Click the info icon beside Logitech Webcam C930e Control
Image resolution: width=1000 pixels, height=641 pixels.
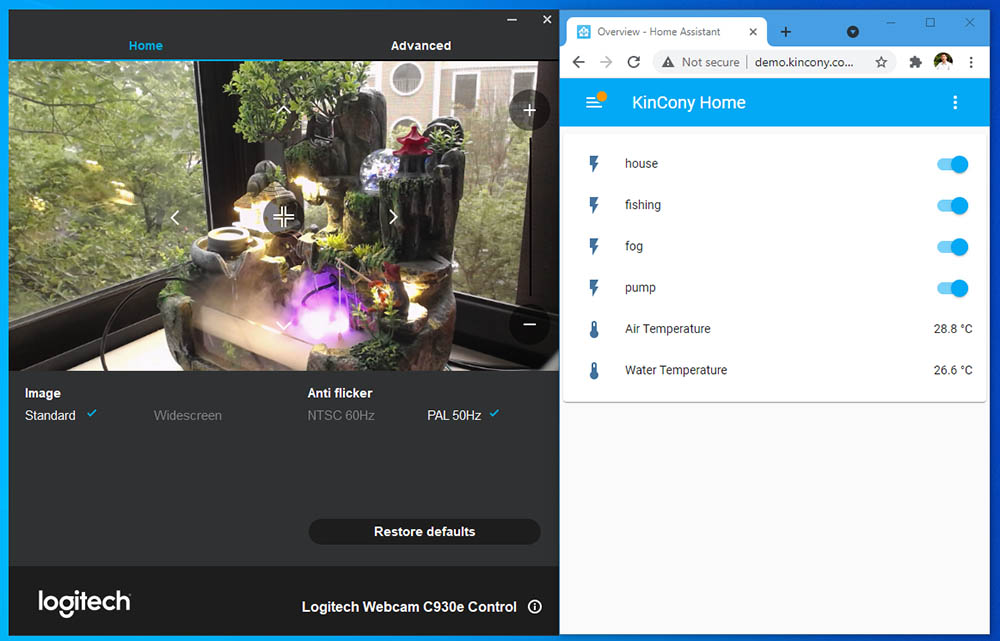535,607
